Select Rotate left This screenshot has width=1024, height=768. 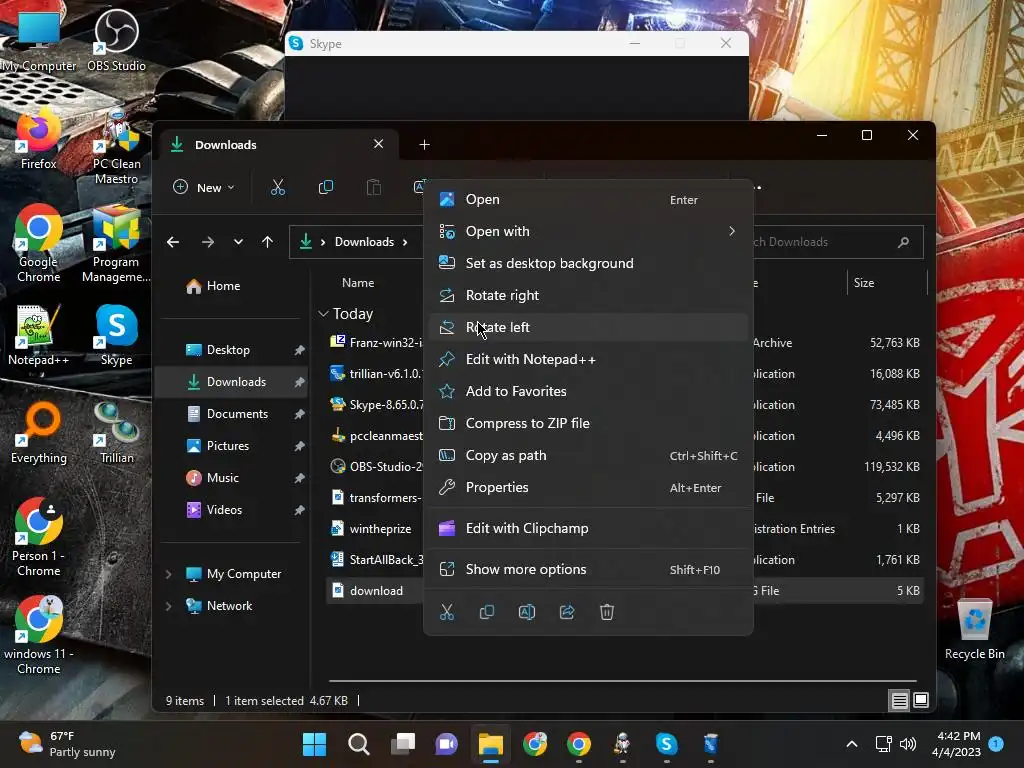pos(588,327)
